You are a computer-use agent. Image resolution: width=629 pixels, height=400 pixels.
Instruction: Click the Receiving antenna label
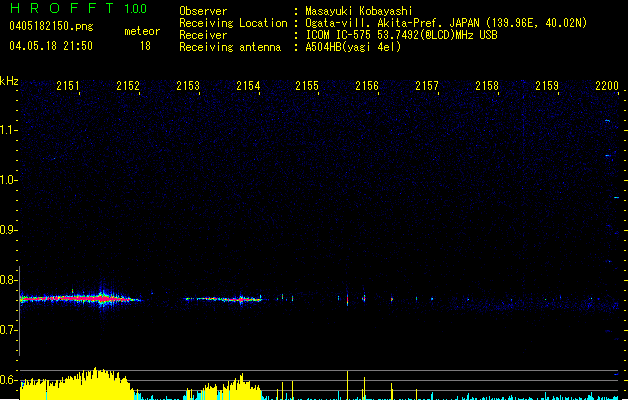230,47
